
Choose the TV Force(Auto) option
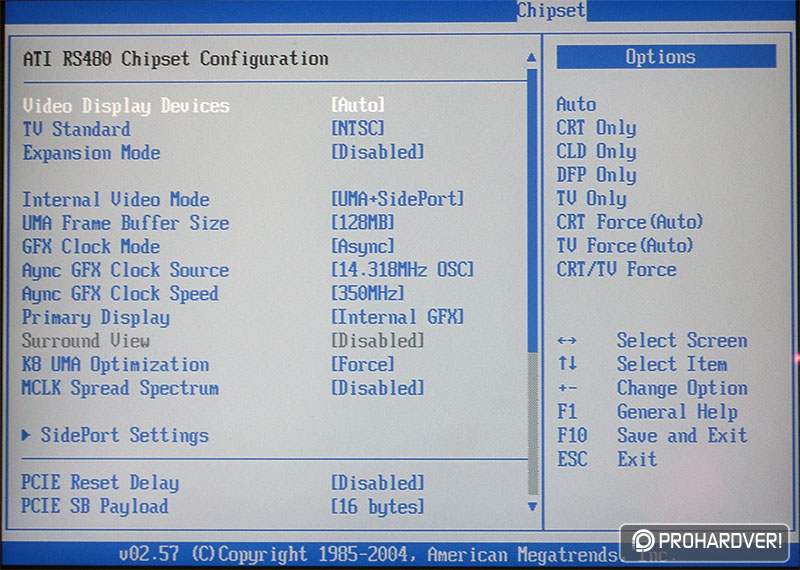click(x=625, y=245)
